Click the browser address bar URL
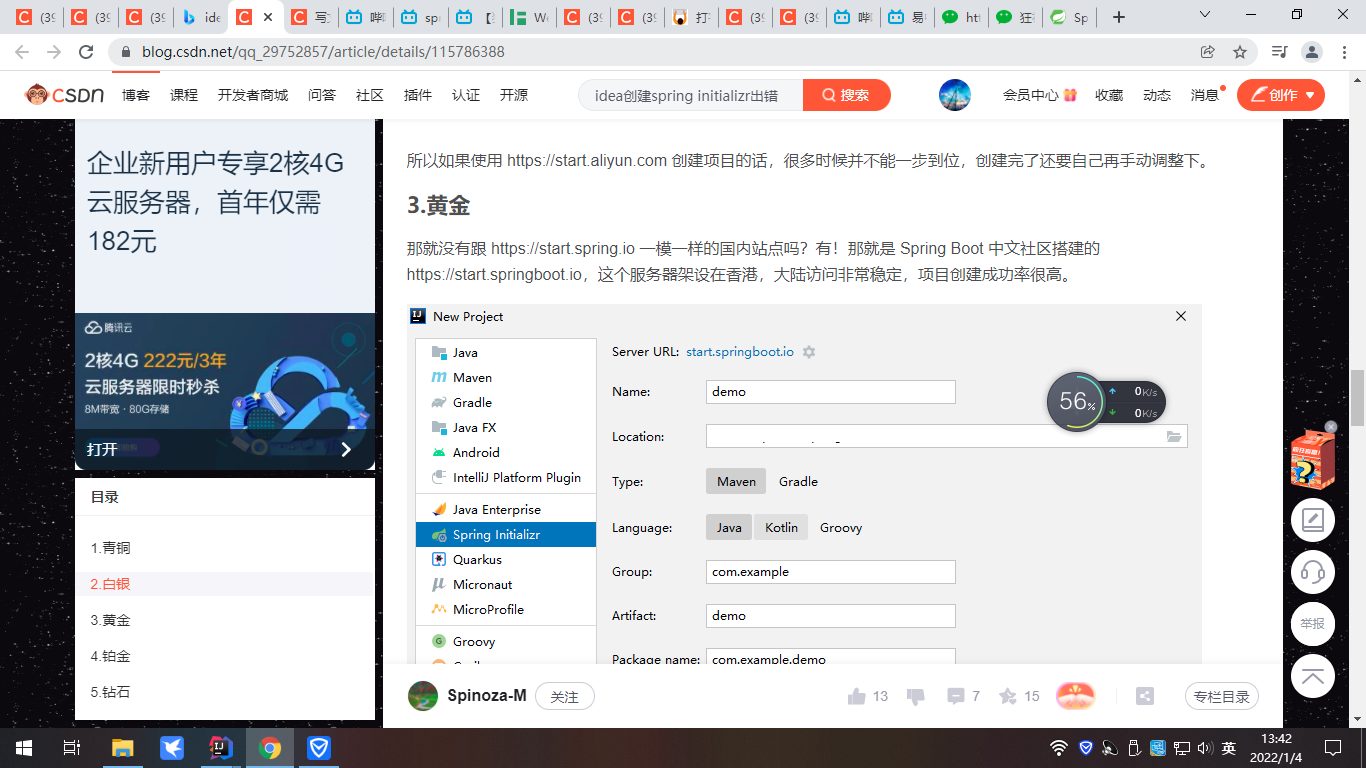The image size is (1366, 768). click(323, 52)
